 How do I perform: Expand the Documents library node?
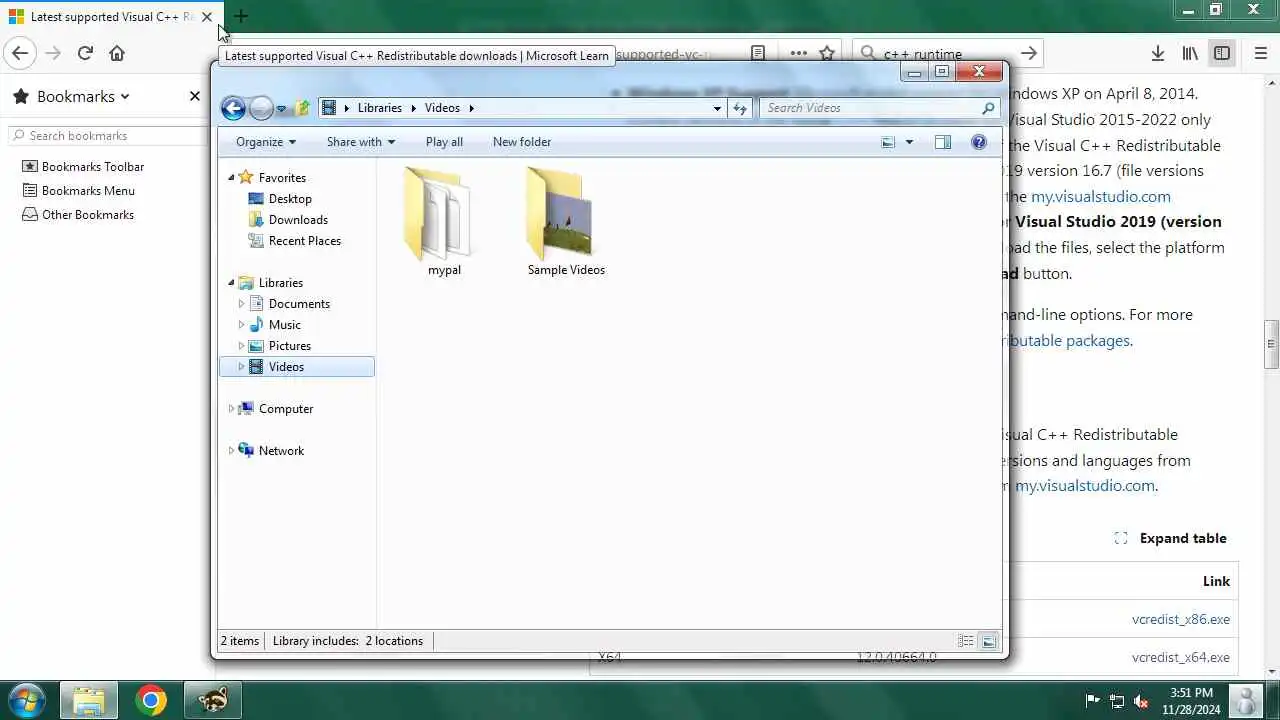pos(241,304)
